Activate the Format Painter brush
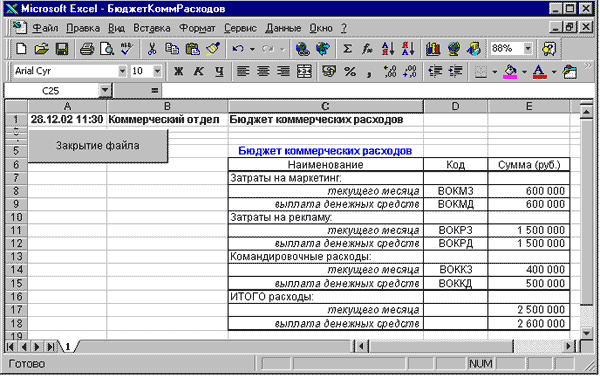Viewport: 600px width, 378px height. [212, 49]
